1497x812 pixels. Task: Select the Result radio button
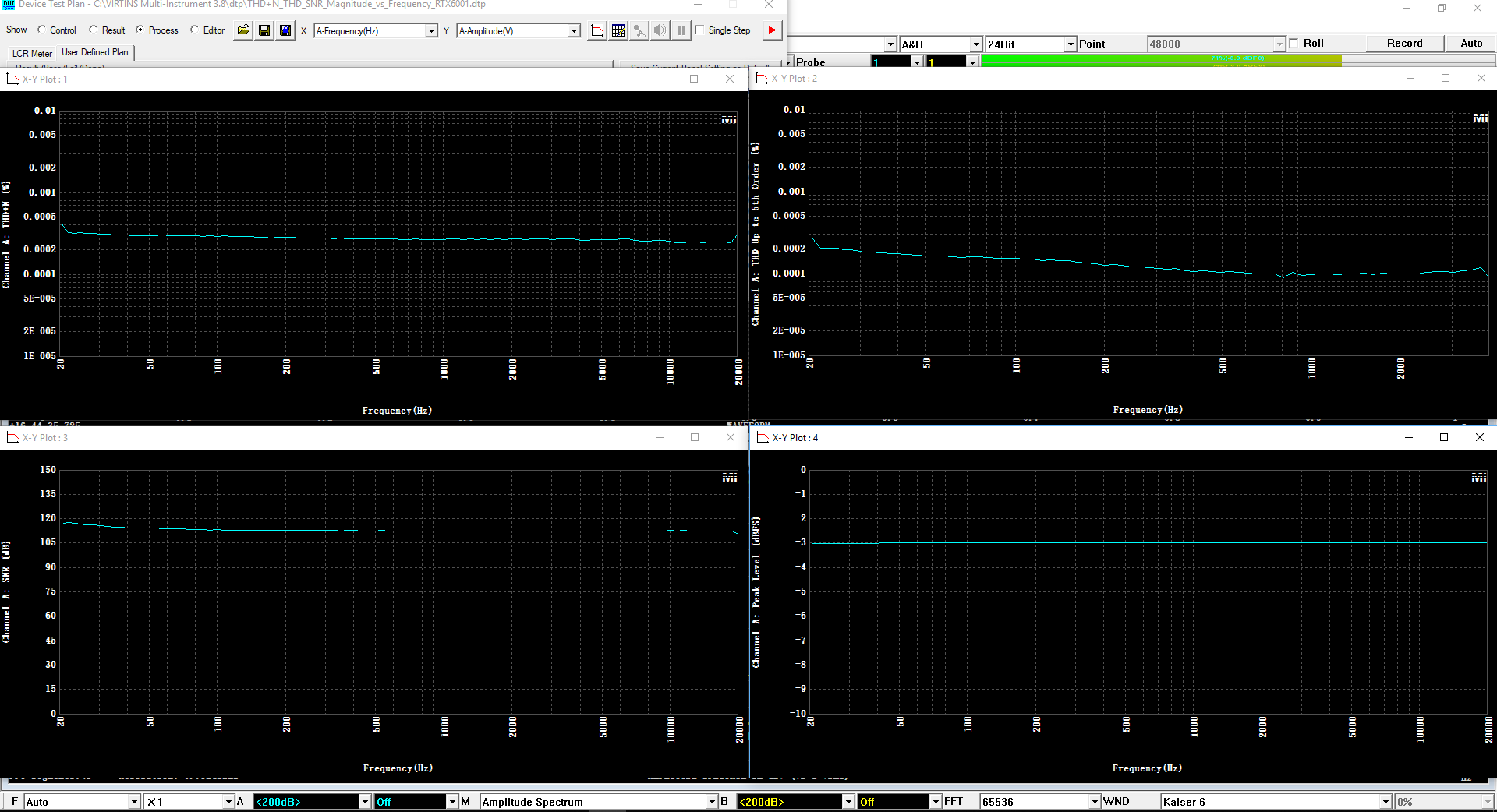coord(107,30)
